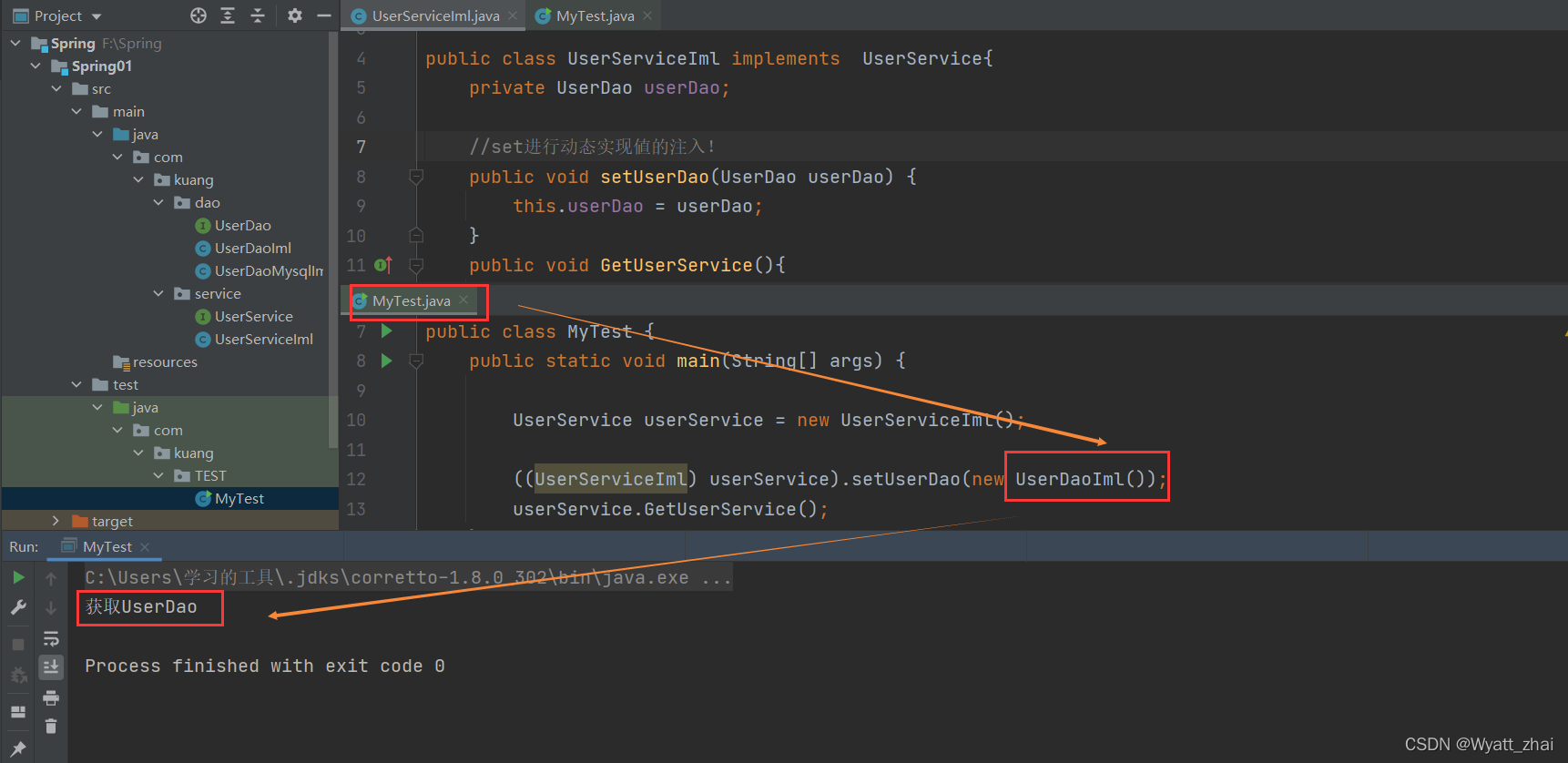Open UserDao interface in tree
The width and height of the screenshot is (1568, 763).
coord(234,225)
